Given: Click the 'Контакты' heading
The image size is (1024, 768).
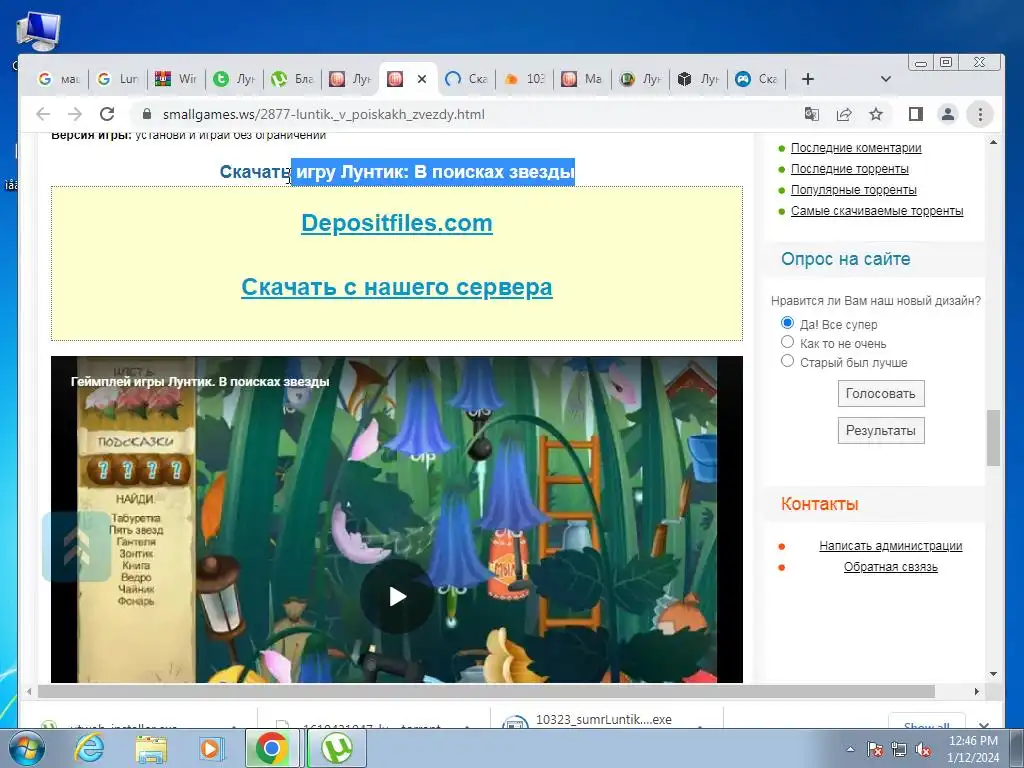Looking at the screenshot, I should click(x=820, y=504).
